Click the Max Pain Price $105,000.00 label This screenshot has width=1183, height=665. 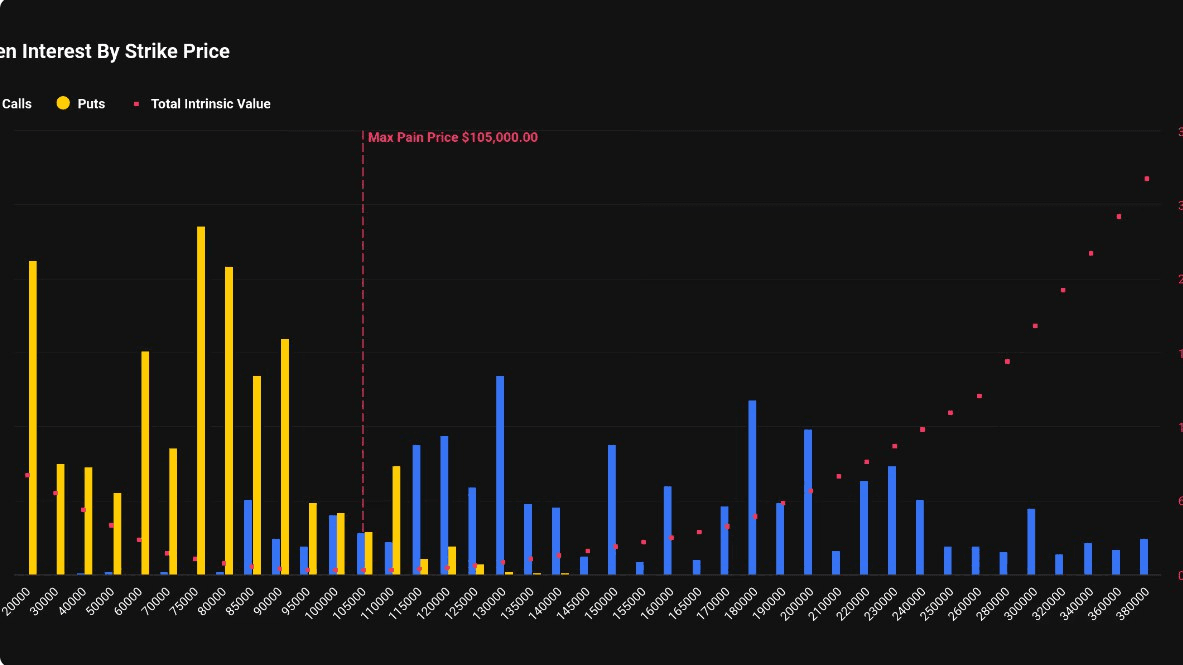[x=452, y=138]
